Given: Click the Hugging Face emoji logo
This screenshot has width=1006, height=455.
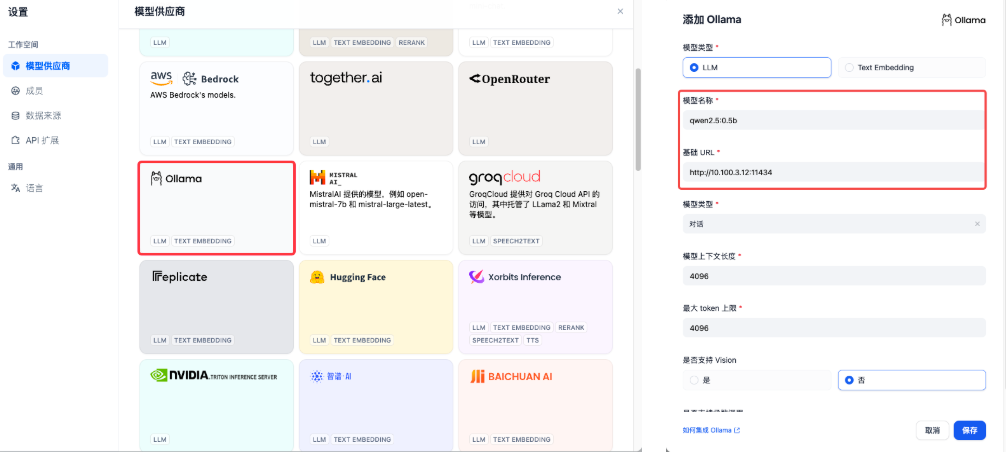Looking at the screenshot, I should [x=317, y=277].
